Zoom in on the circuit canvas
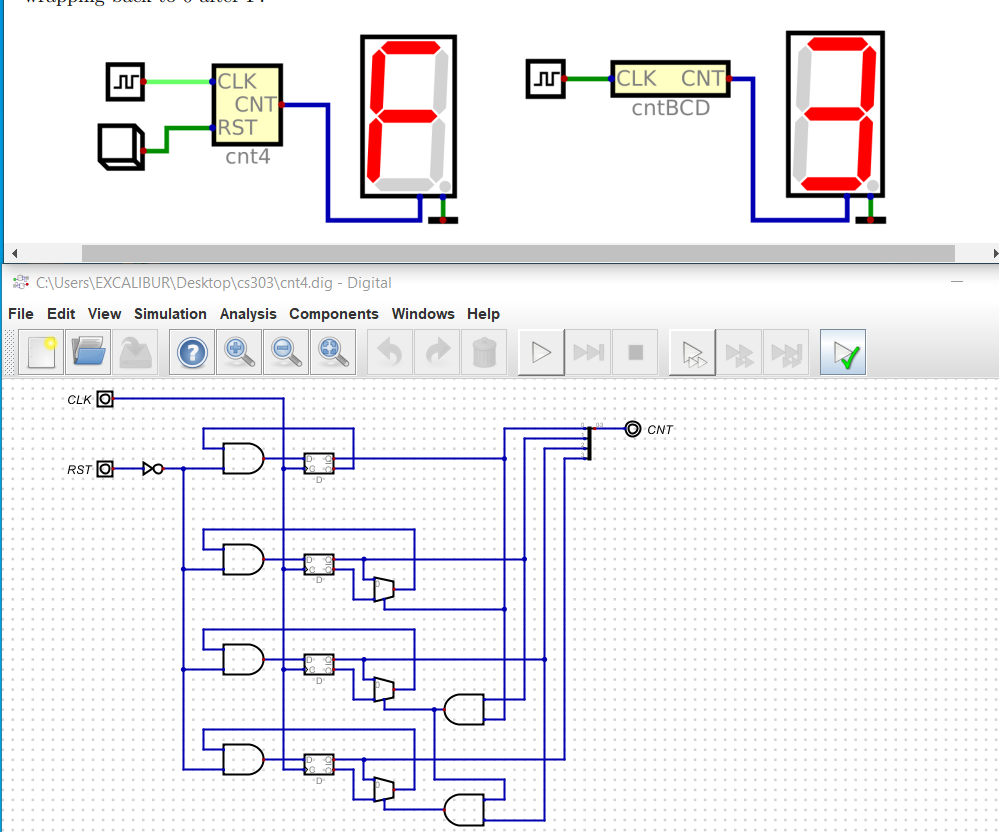The image size is (999, 832). tap(237, 352)
